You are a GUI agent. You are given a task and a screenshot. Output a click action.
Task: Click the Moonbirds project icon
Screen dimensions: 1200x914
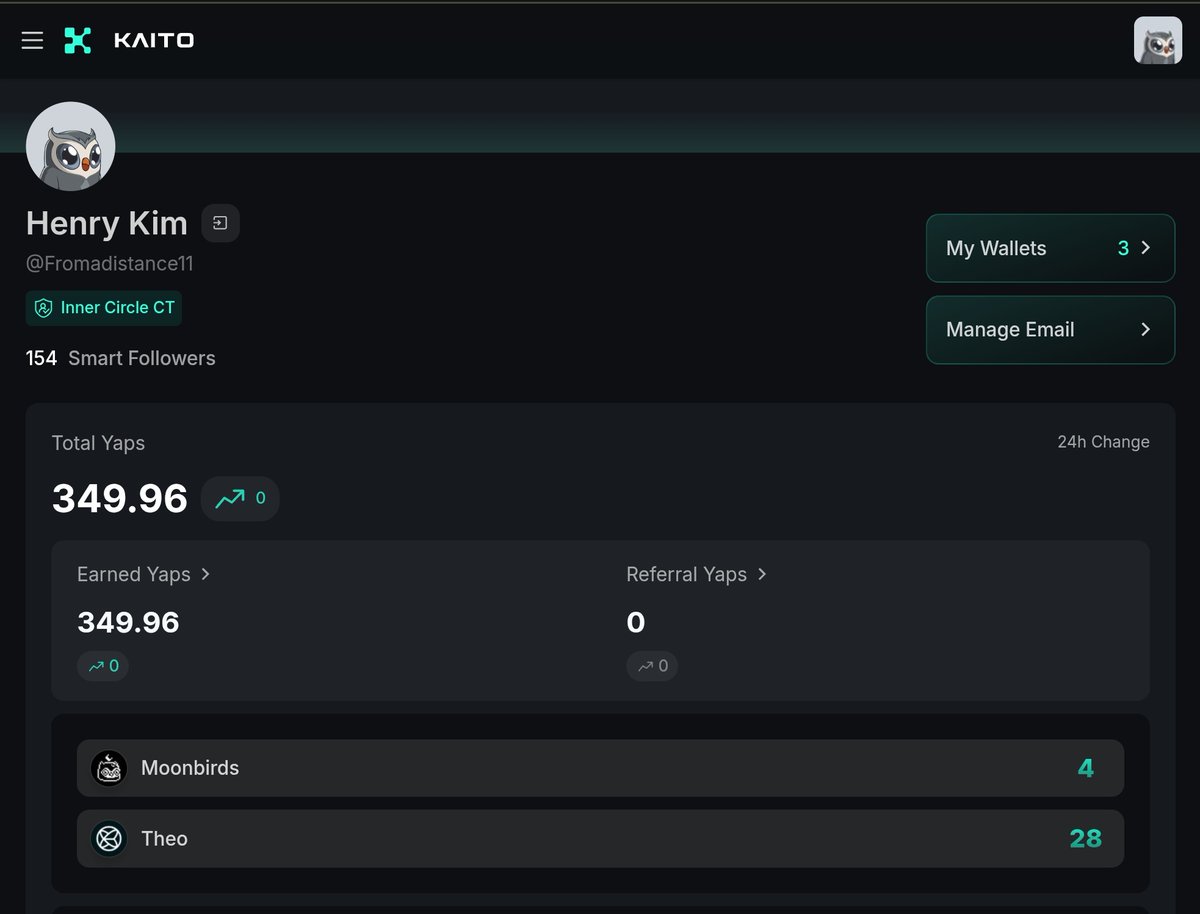click(x=109, y=768)
